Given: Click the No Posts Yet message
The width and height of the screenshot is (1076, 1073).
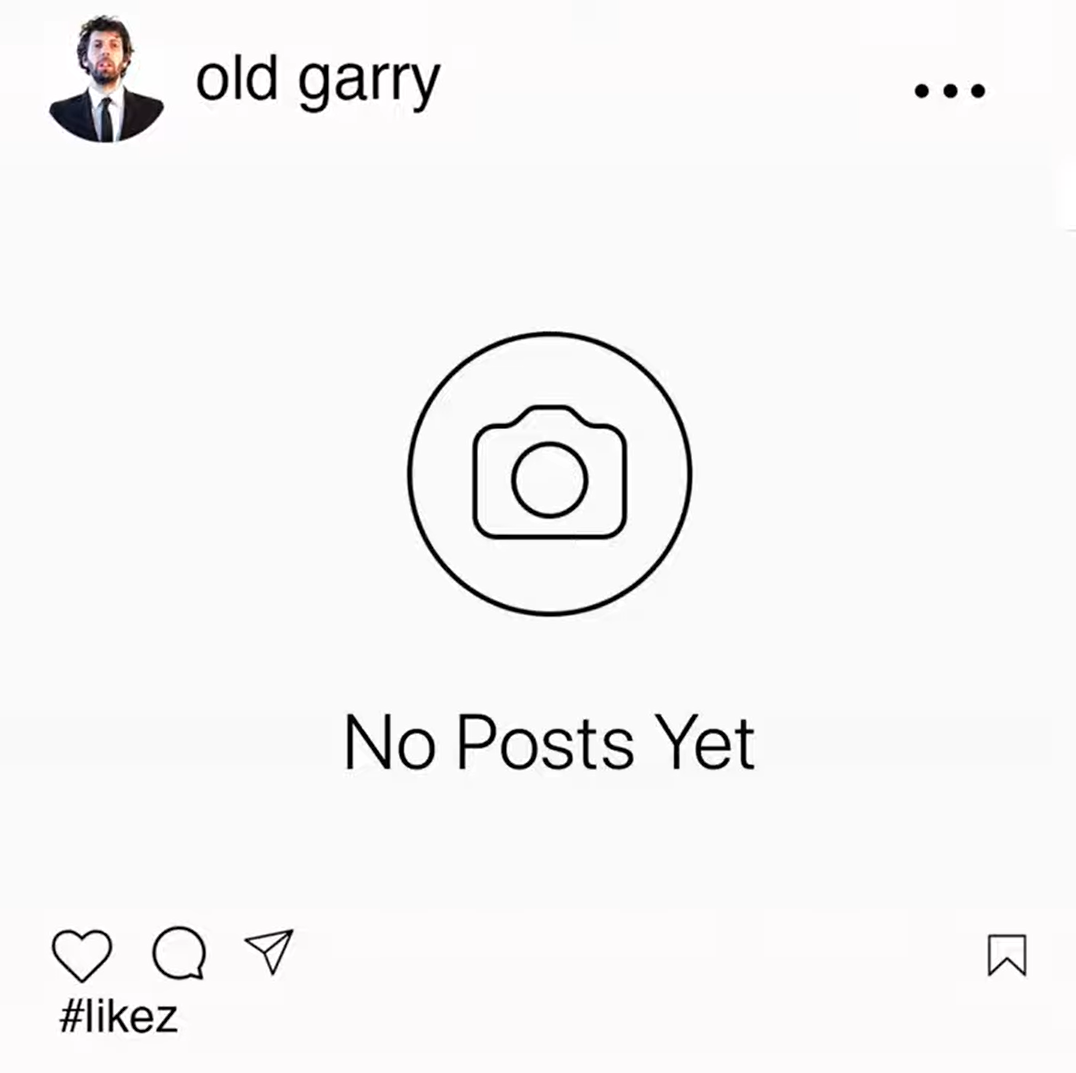Looking at the screenshot, I should [x=550, y=742].
